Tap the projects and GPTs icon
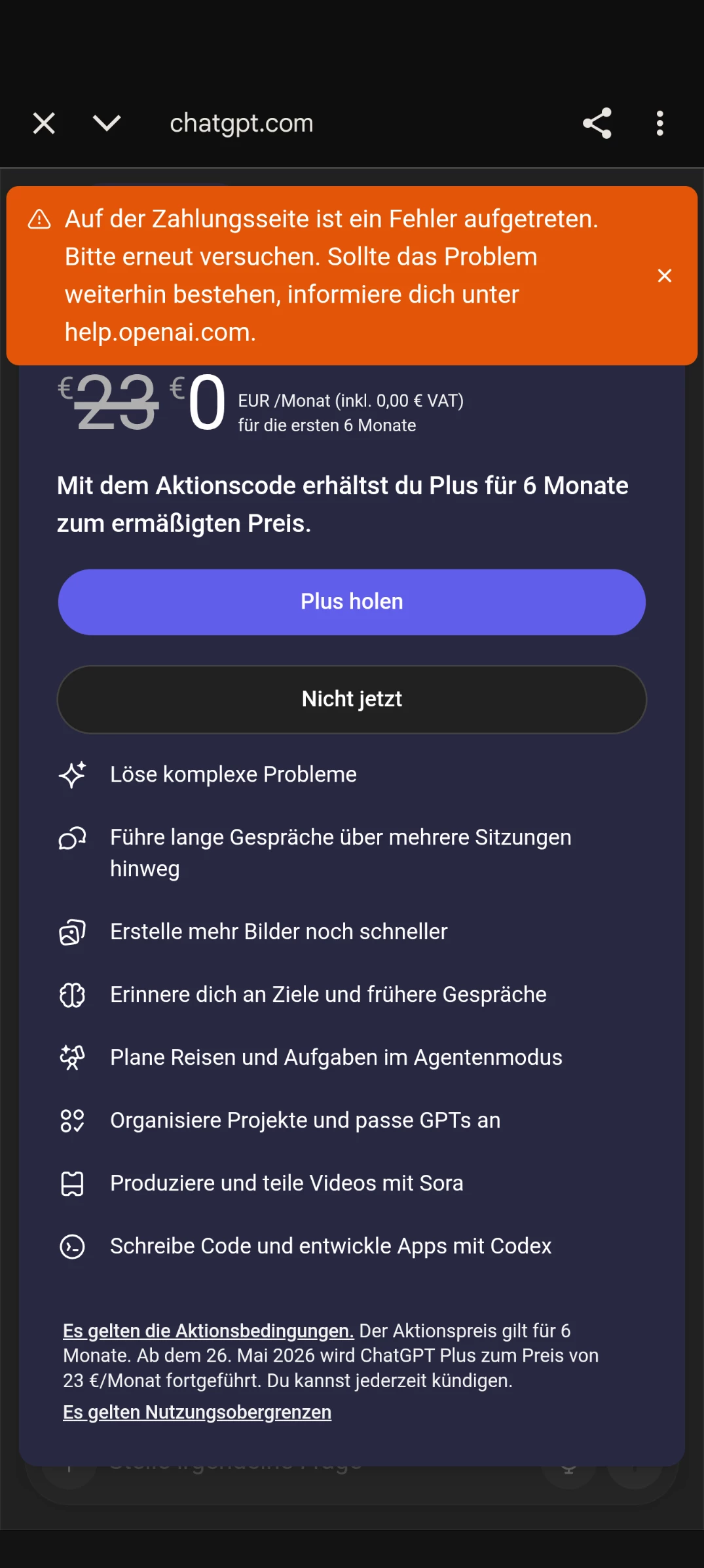Image resolution: width=704 pixels, height=1568 pixels. [x=72, y=1120]
